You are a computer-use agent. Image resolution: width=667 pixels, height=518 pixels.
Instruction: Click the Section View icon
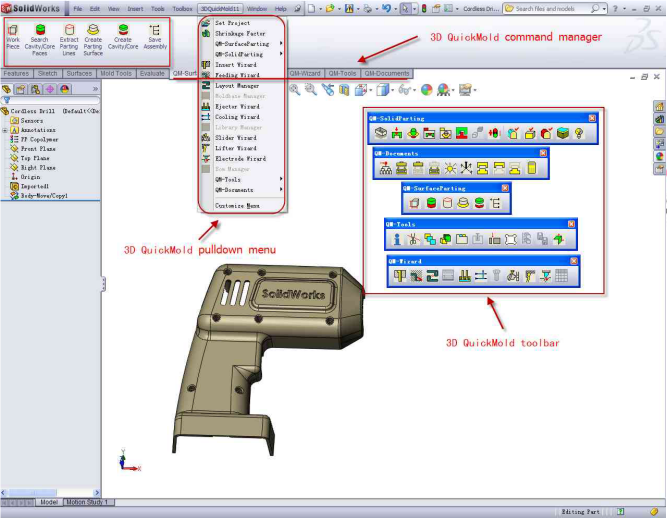pyautogui.click(x=344, y=90)
